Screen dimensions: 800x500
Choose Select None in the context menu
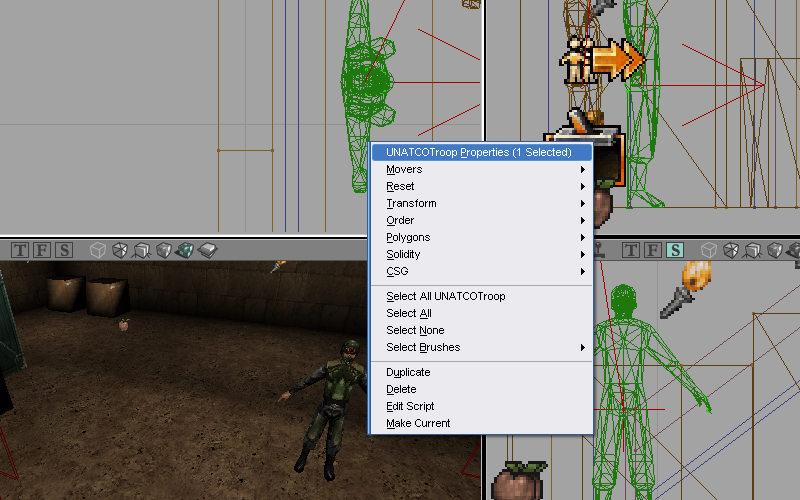(482, 330)
